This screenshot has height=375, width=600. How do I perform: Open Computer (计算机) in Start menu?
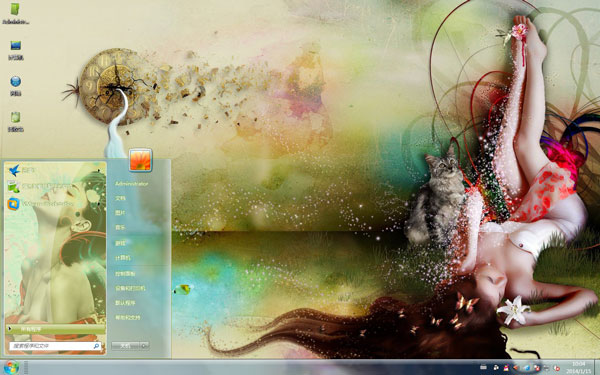coord(122,258)
